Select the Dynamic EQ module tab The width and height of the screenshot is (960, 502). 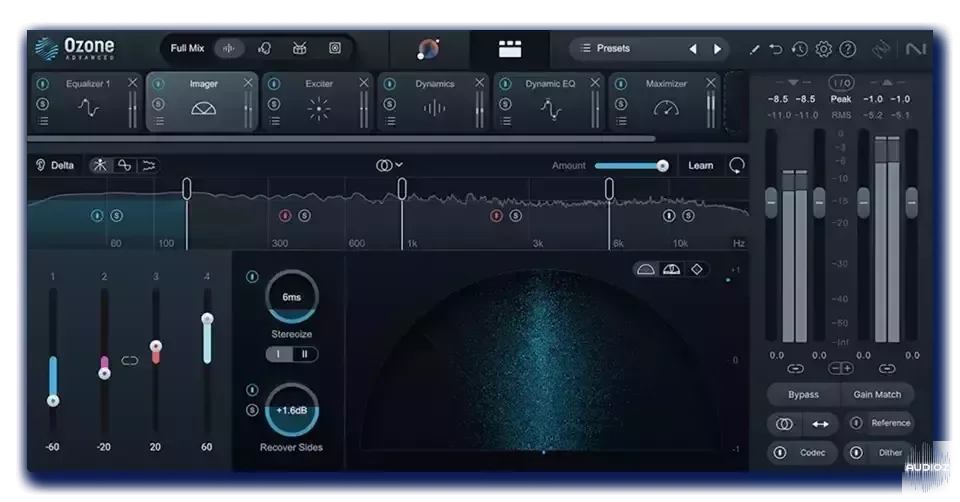coord(549,102)
